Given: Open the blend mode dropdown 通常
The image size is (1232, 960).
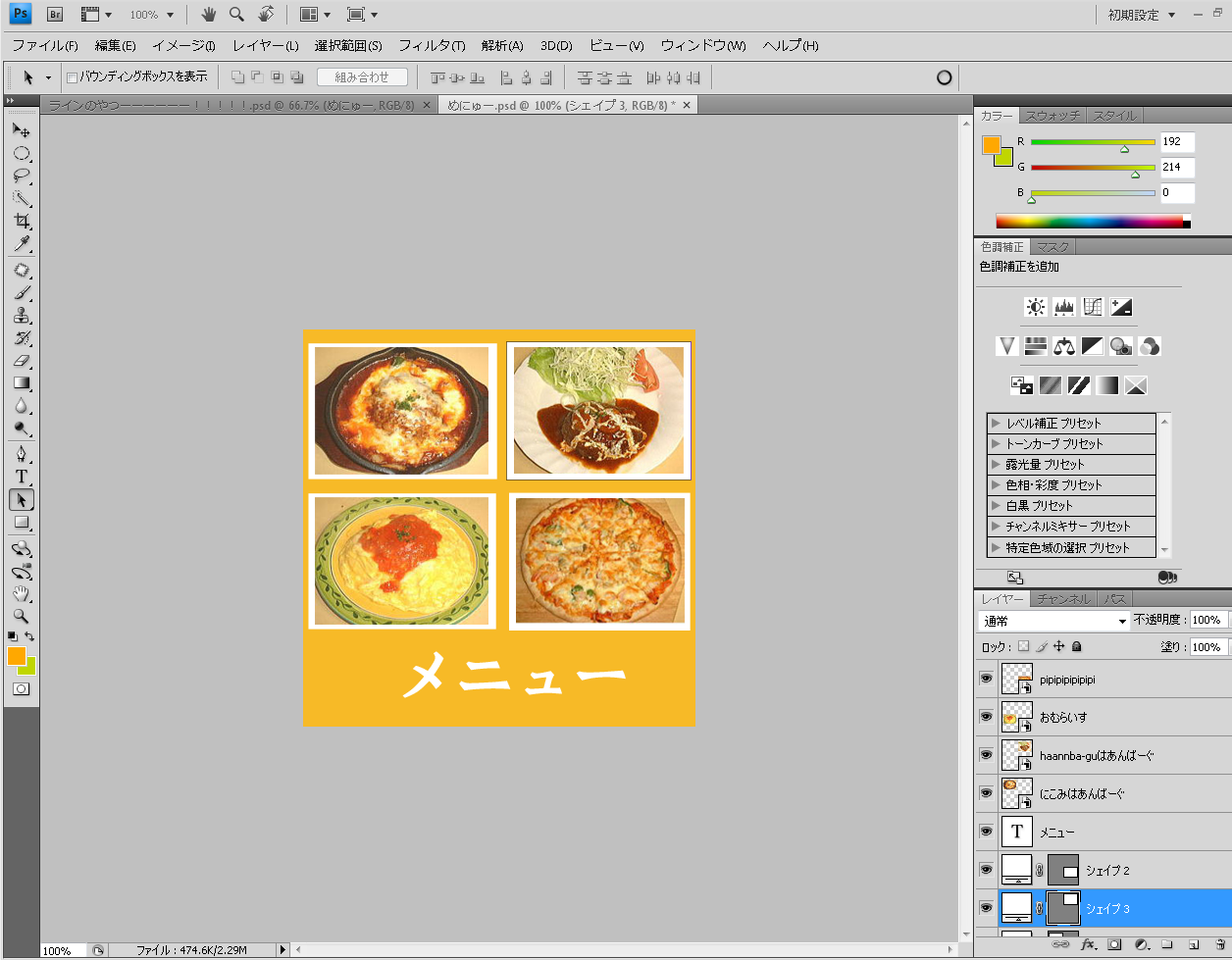Looking at the screenshot, I should (1054, 622).
